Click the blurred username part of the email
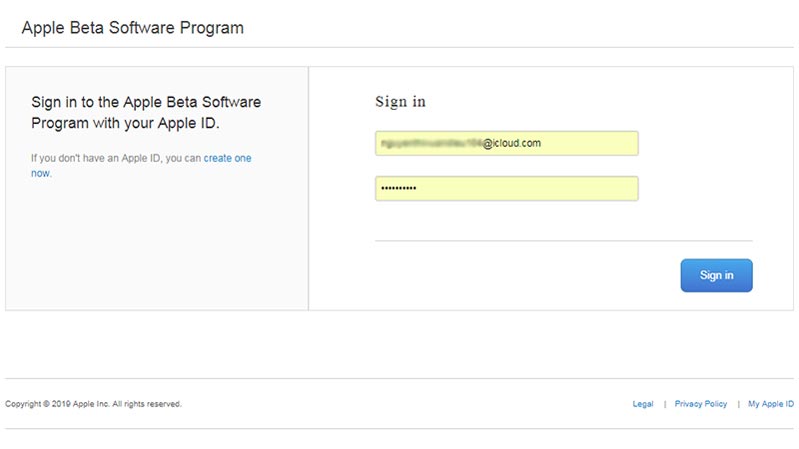The image size is (799, 449). [430, 144]
